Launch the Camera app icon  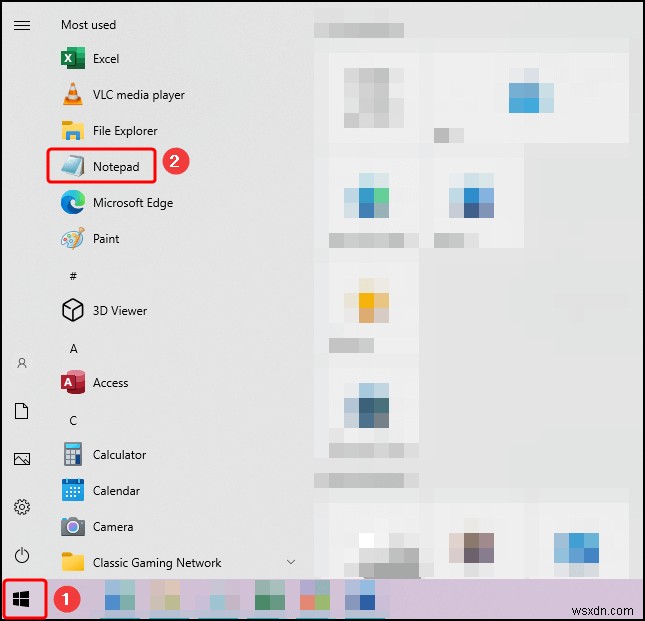[x=73, y=526]
